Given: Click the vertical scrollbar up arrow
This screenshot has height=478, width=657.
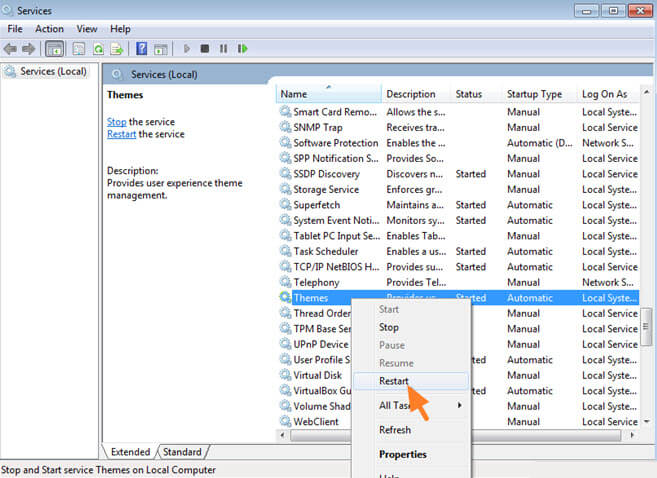Looking at the screenshot, I should [647, 92].
